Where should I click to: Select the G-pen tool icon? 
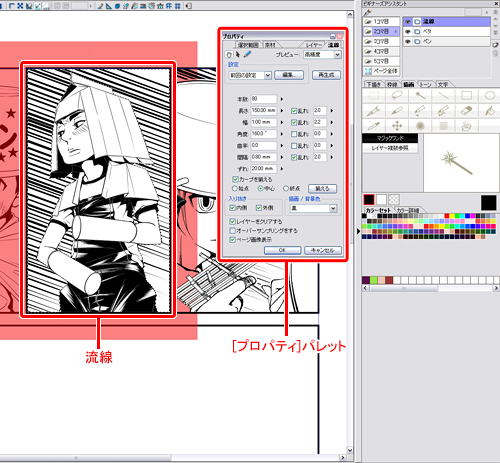tap(374, 111)
